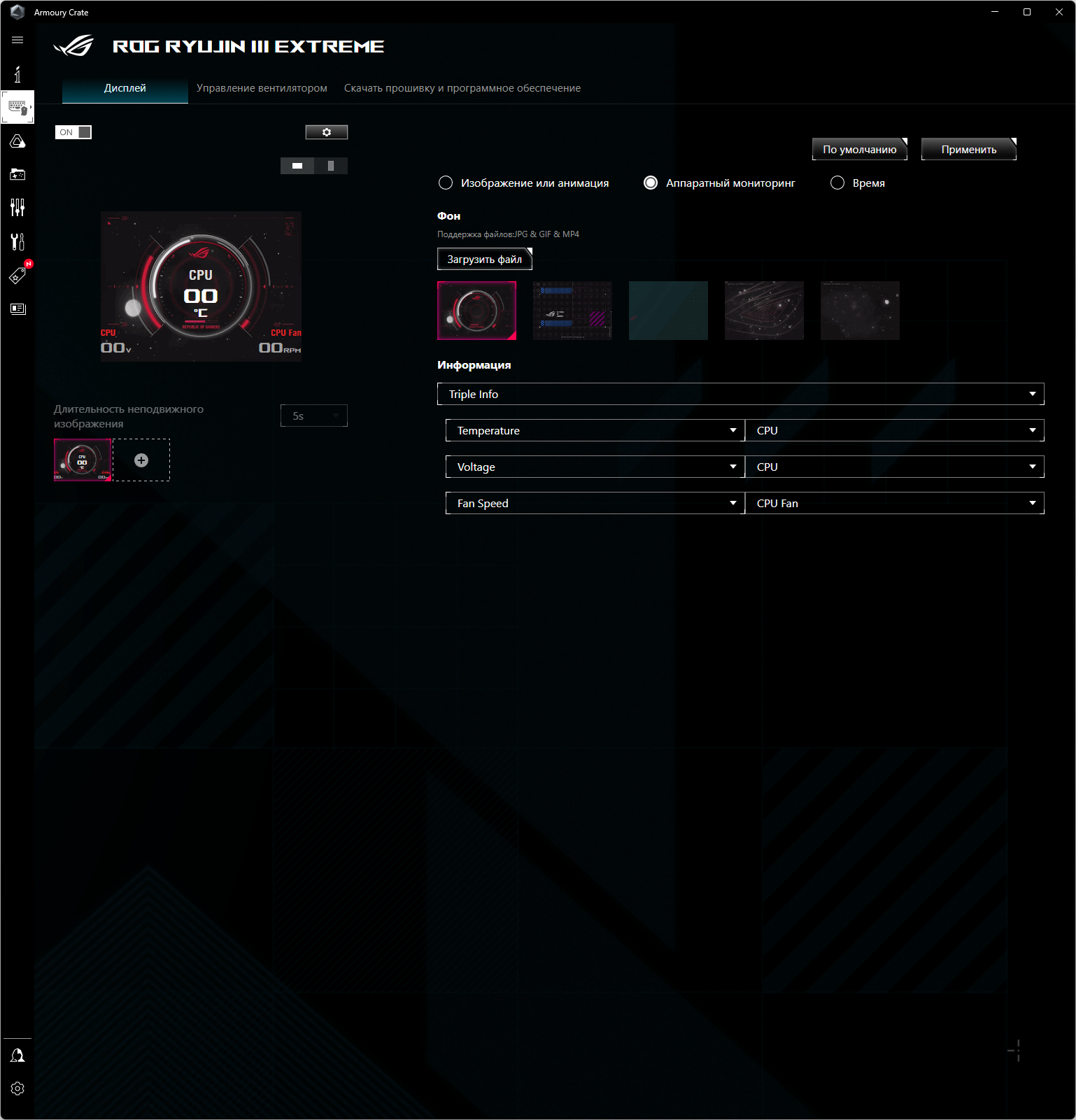Image resolution: width=1076 pixels, height=1120 pixels.
Task: Open the Game Library gamepad icon
Action: point(17,174)
